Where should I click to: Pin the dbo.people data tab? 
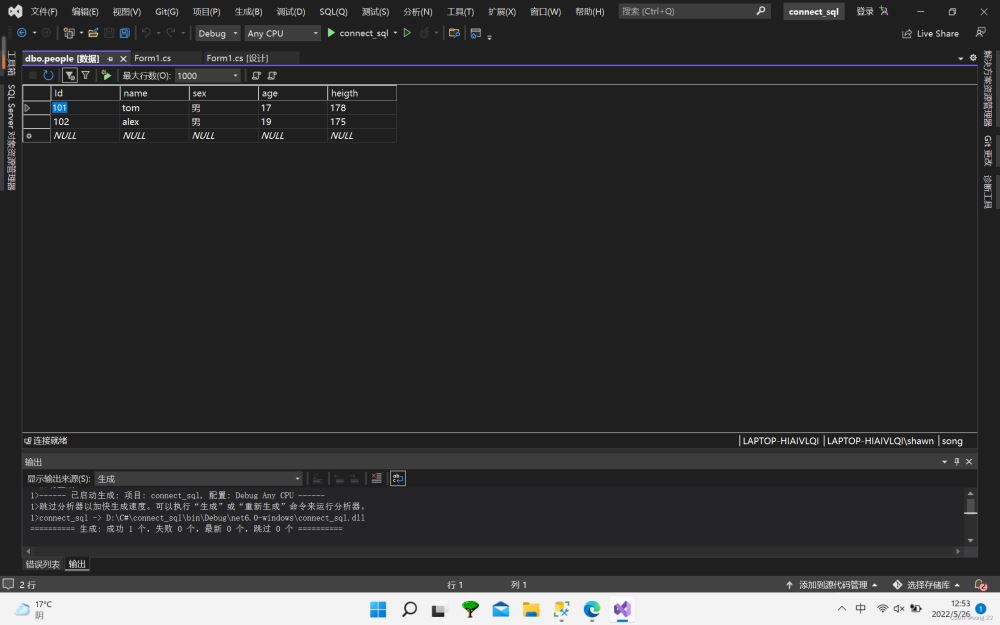click(x=110, y=58)
